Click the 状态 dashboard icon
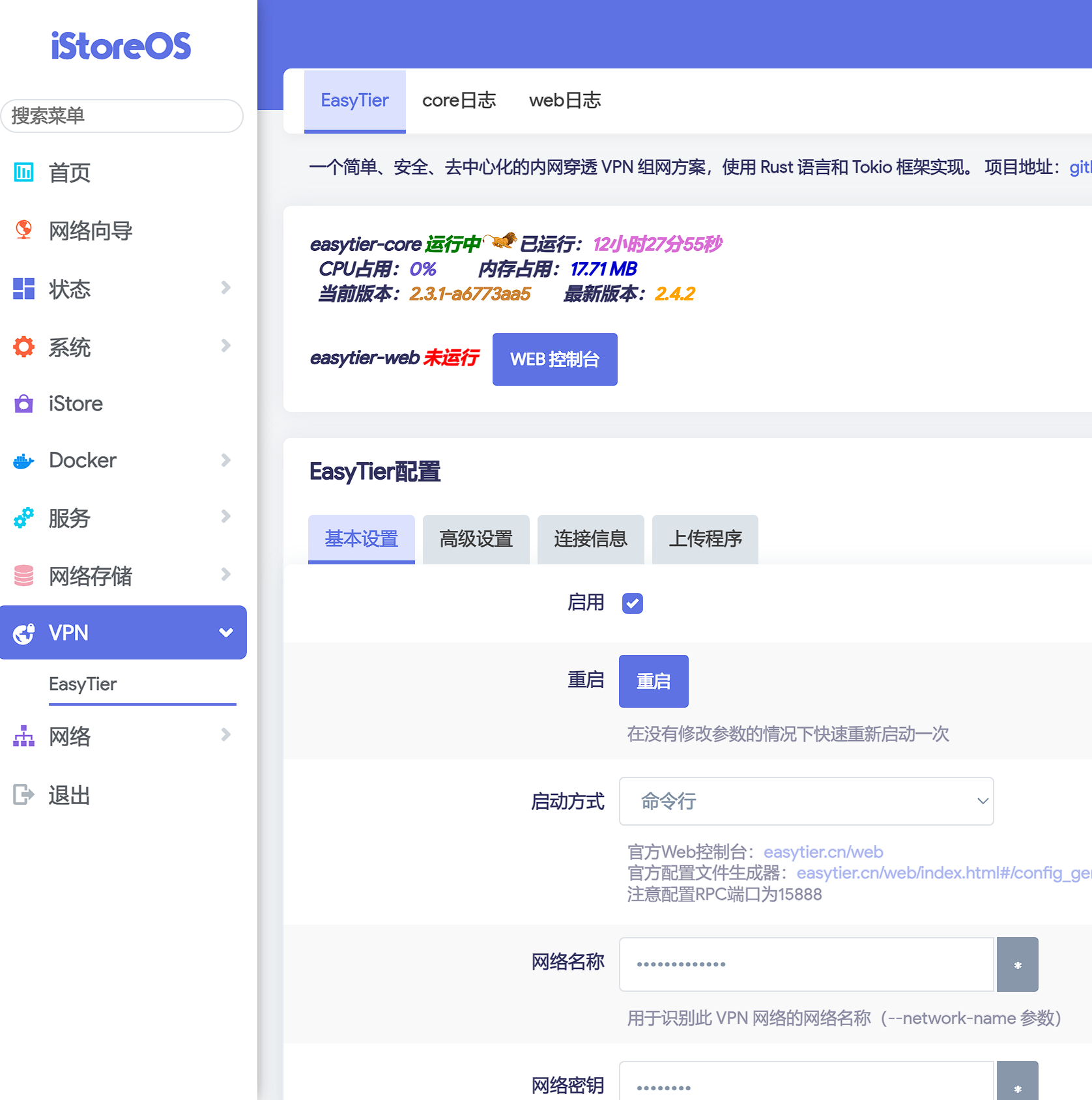The image size is (1092, 1100). (24, 288)
